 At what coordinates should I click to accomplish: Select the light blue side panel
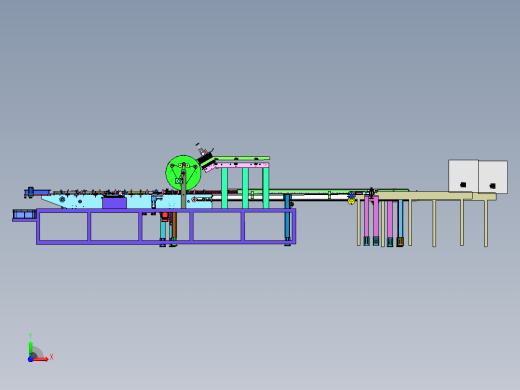tap(127, 202)
